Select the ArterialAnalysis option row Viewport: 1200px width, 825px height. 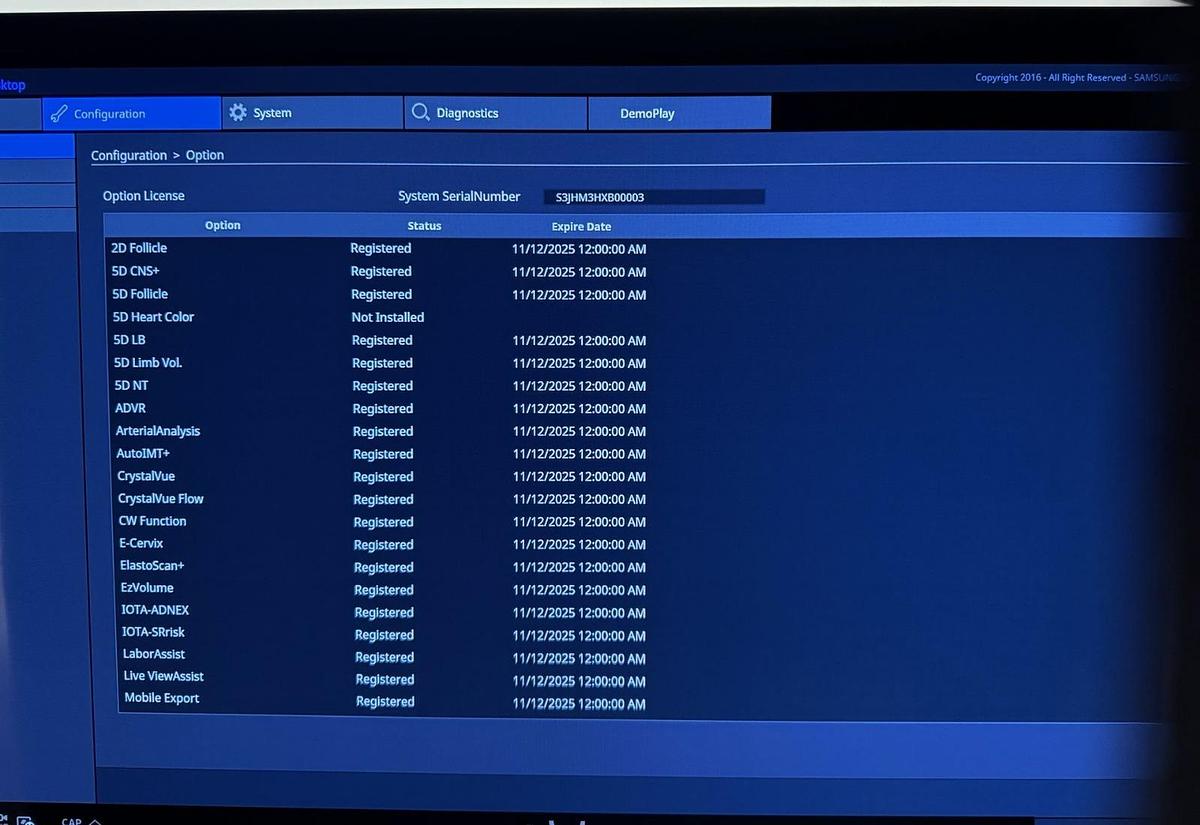point(158,431)
